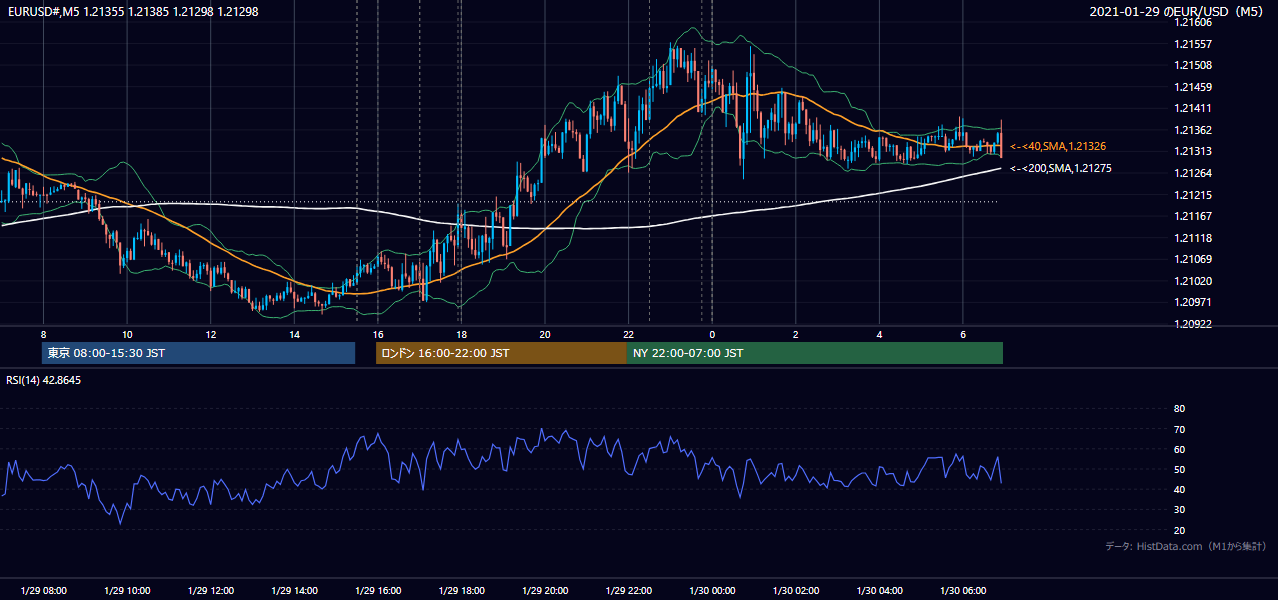Click the 1.21362 price axis value
The image size is (1278, 600).
click(1194, 130)
